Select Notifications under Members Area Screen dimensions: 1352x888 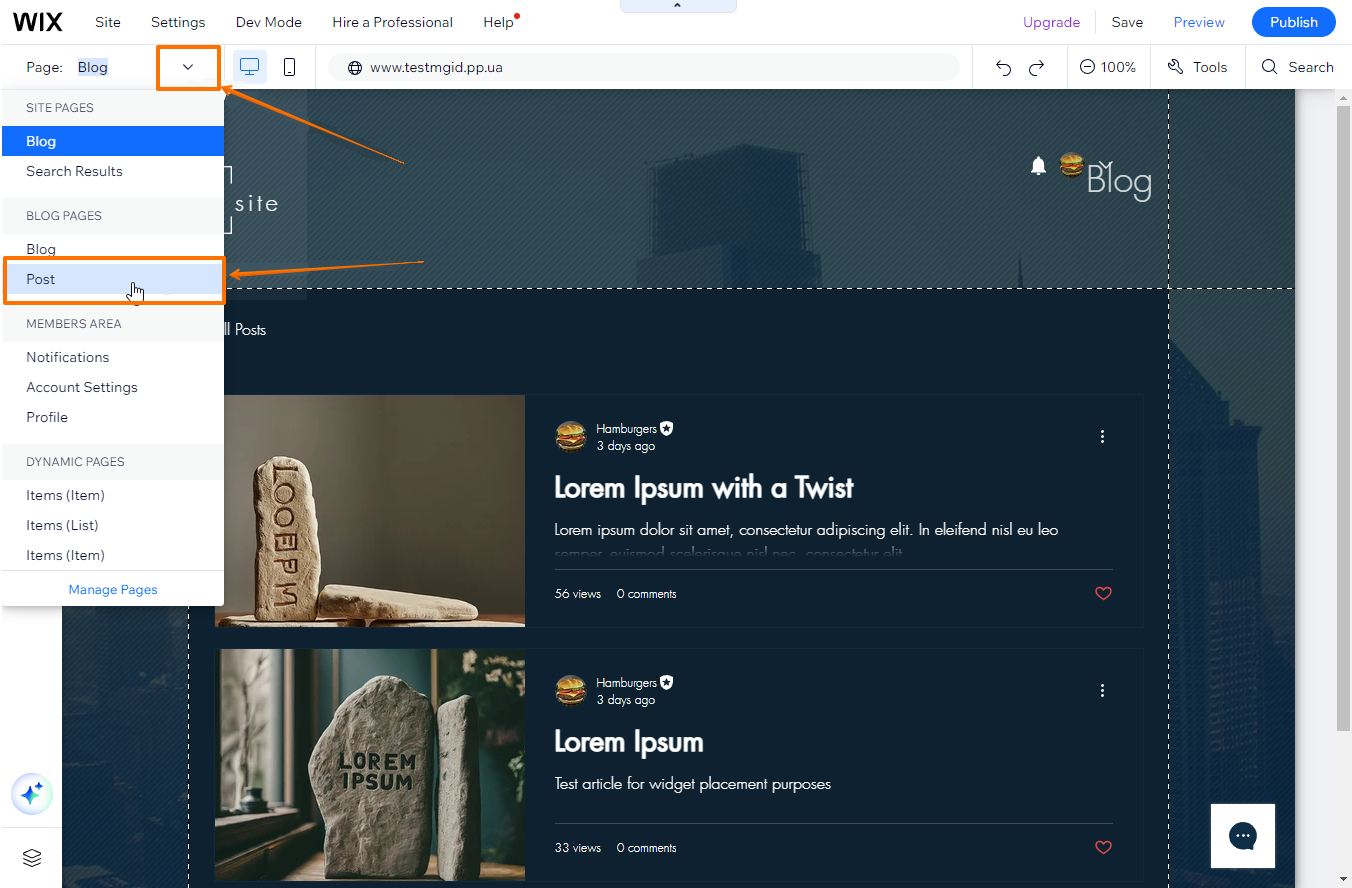[x=67, y=357]
